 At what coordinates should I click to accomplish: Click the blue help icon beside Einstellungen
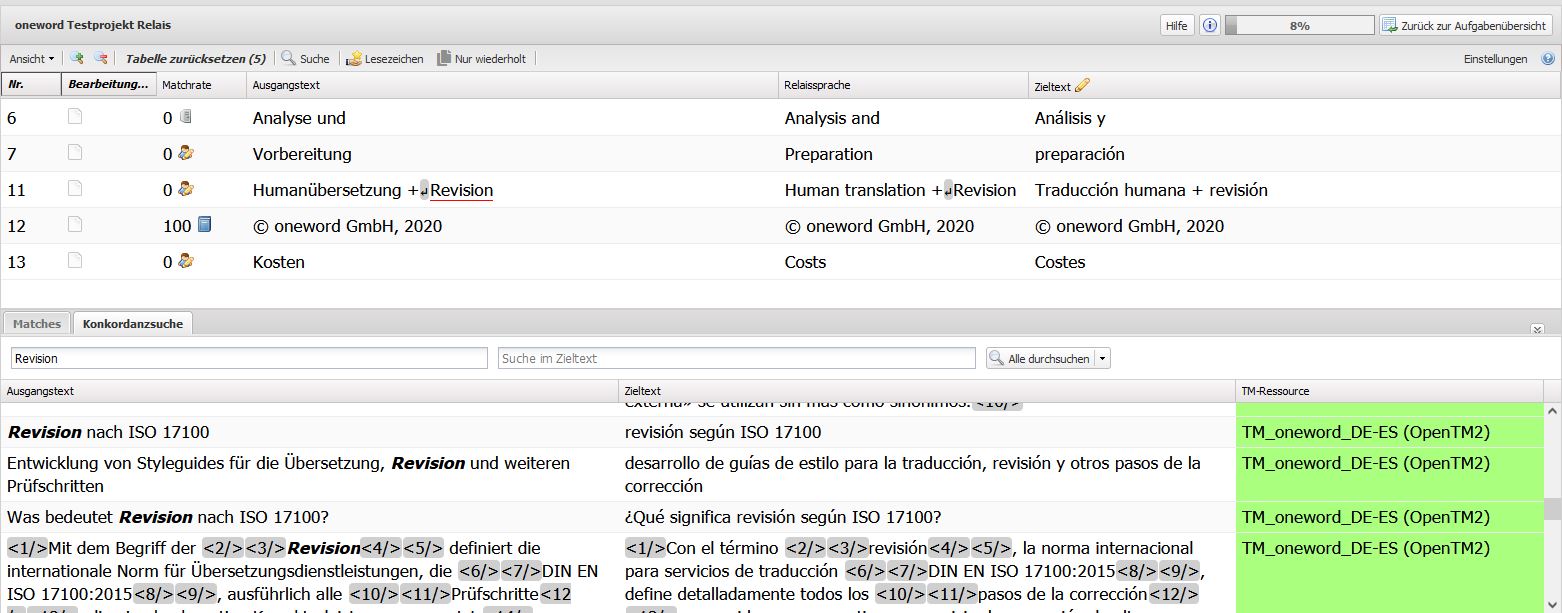(x=1548, y=59)
